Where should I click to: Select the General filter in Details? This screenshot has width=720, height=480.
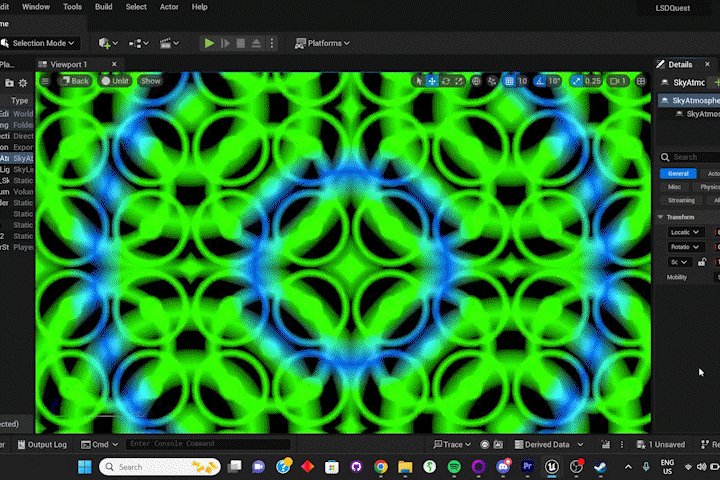[x=678, y=173]
